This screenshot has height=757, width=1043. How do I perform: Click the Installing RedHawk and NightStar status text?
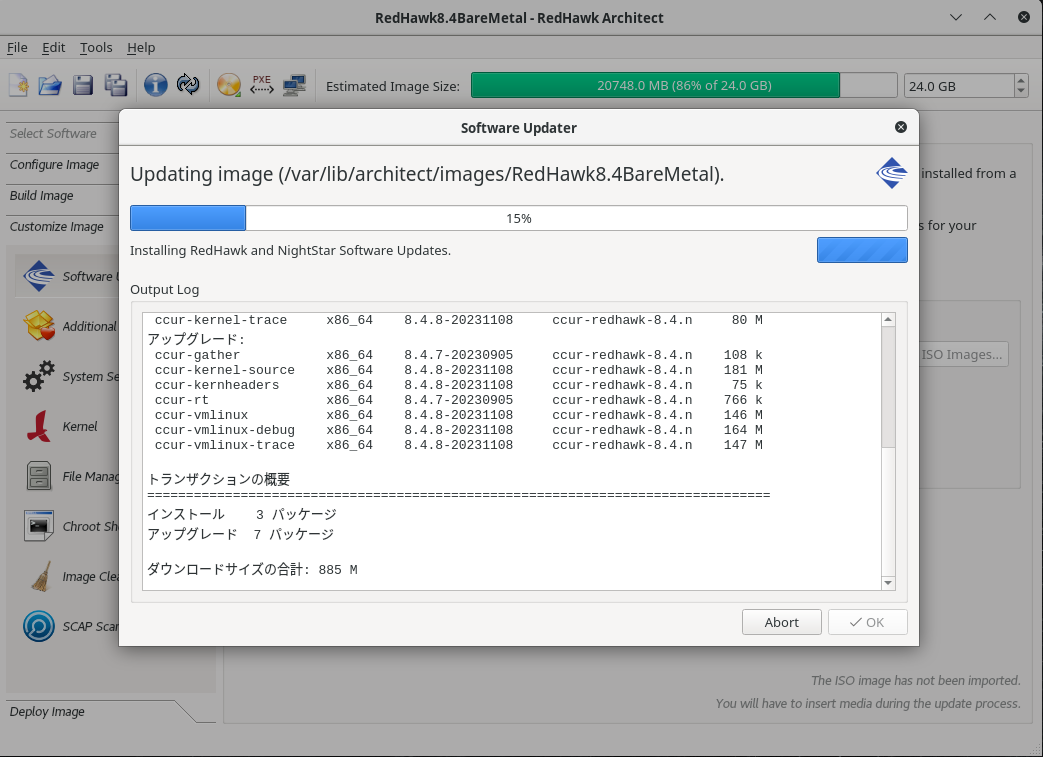coord(290,251)
